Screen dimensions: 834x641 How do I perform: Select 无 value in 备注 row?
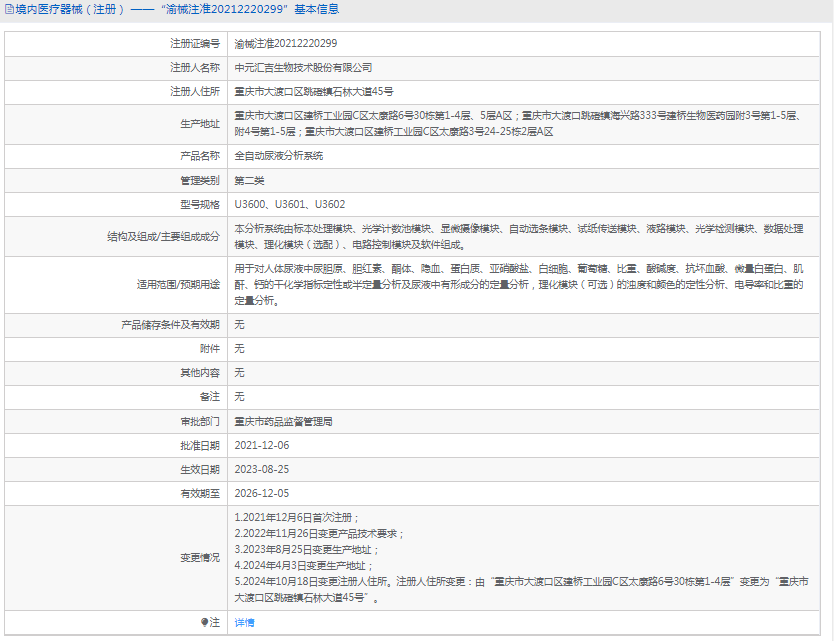click(239, 397)
